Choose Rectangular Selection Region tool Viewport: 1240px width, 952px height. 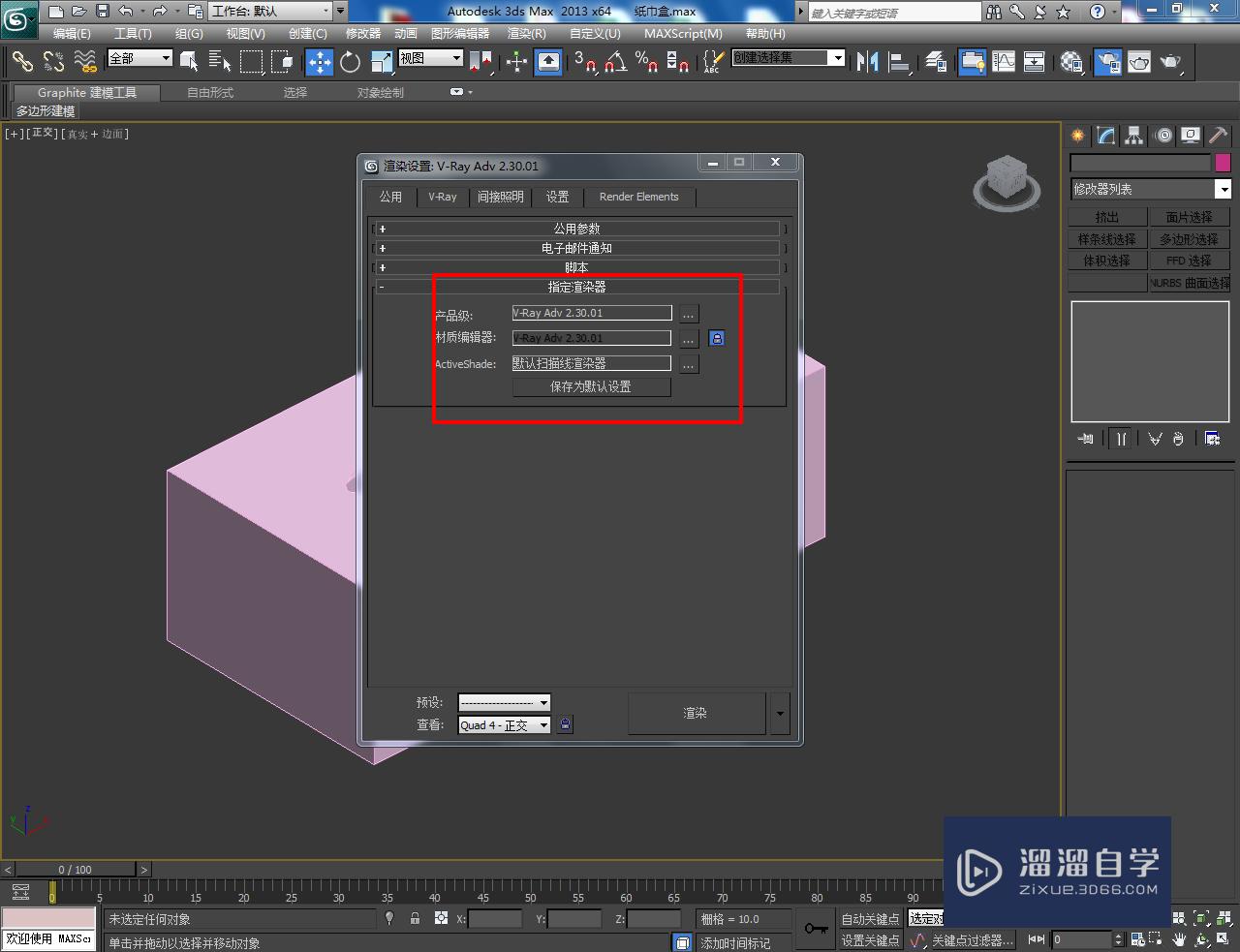tap(252, 62)
